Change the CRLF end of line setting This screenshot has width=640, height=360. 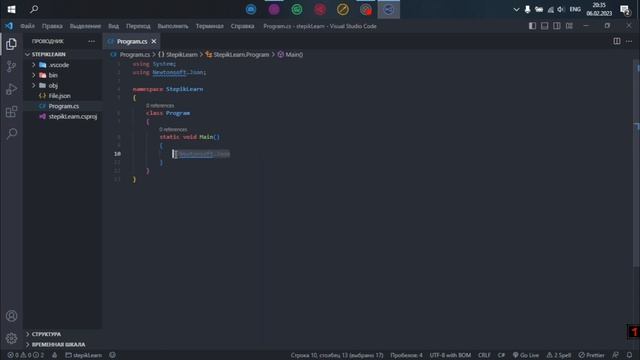pyautogui.click(x=484, y=355)
